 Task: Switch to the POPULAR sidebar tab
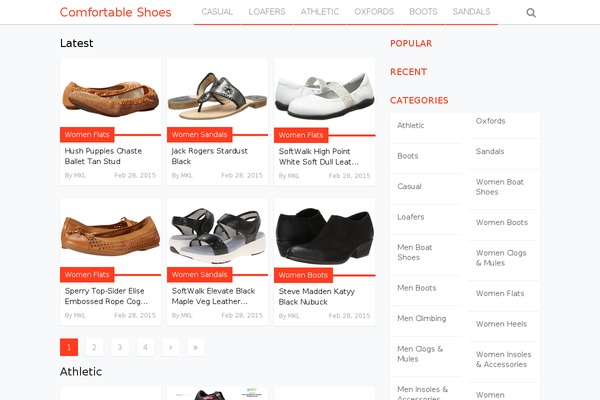coord(411,43)
